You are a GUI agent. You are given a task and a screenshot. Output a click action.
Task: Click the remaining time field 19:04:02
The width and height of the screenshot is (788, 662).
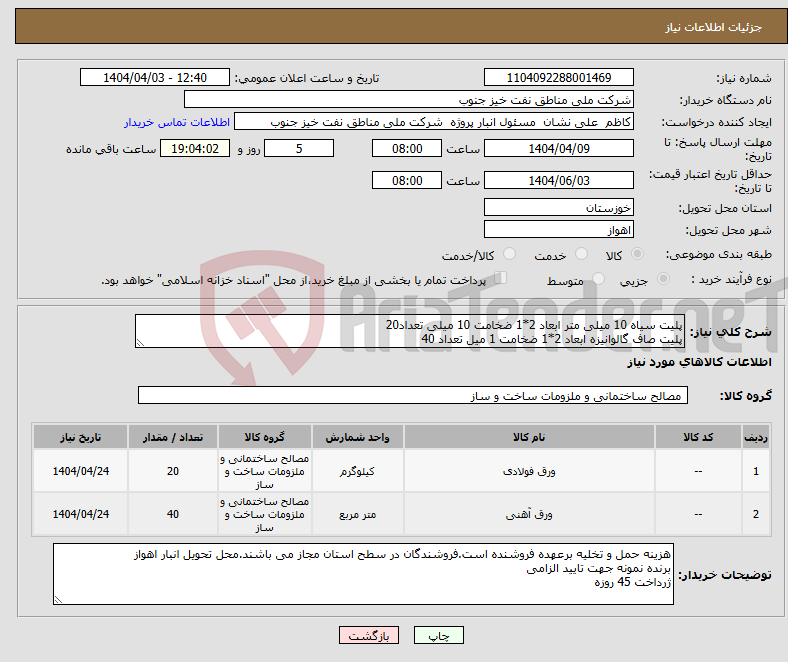(195, 148)
